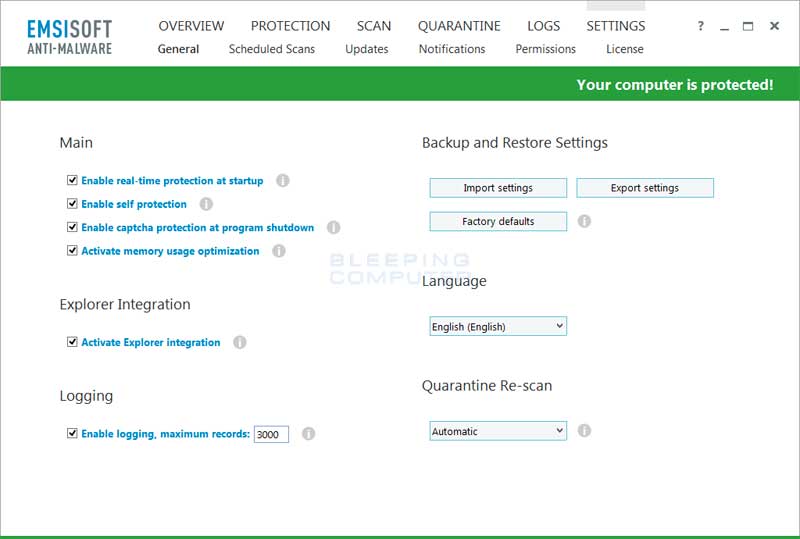This screenshot has width=800, height=539.
Task: Open the QUARANTINE section
Action: (459, 26)
